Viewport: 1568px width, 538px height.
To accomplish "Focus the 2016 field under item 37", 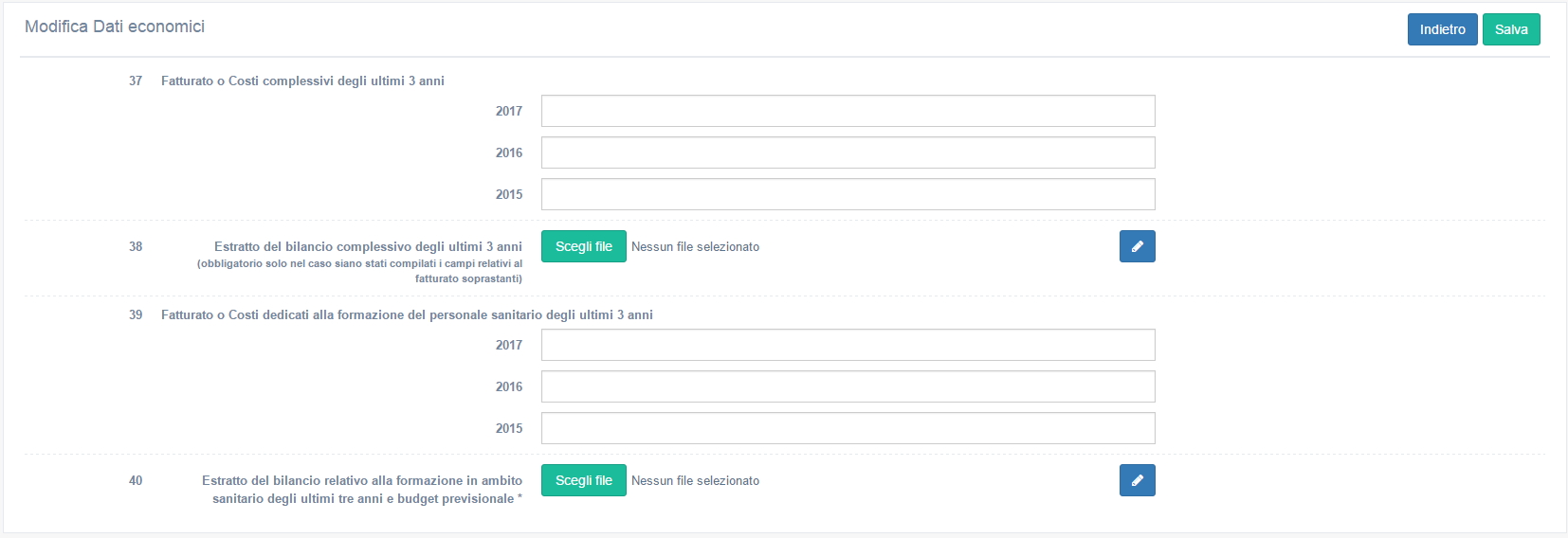I will coord(848,152).
